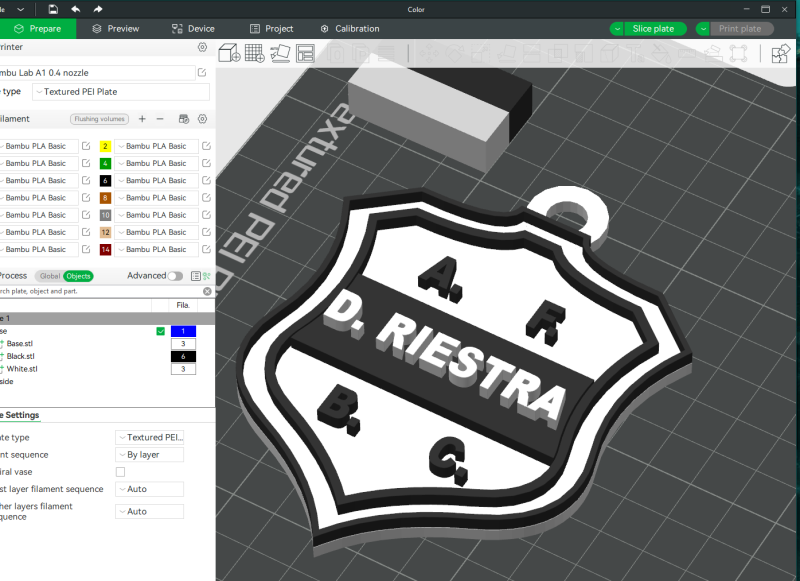This screenshot has height=581, width=800.
Task: Open first layer filament sequence Auto dropdown
Action: tap(149, 489)
